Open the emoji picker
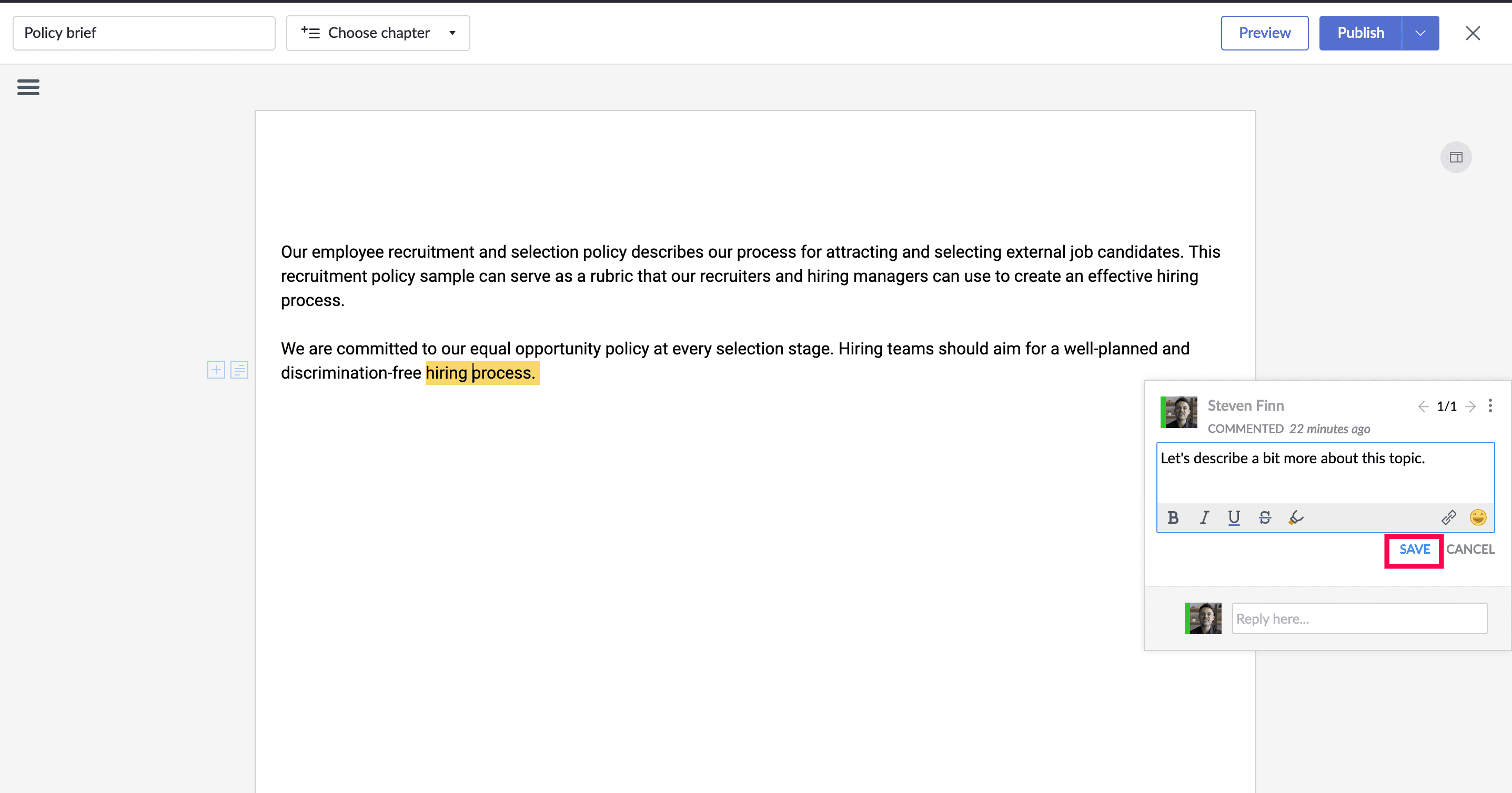The height and width of the screenshot is (793, 1512). (1477, 517)
